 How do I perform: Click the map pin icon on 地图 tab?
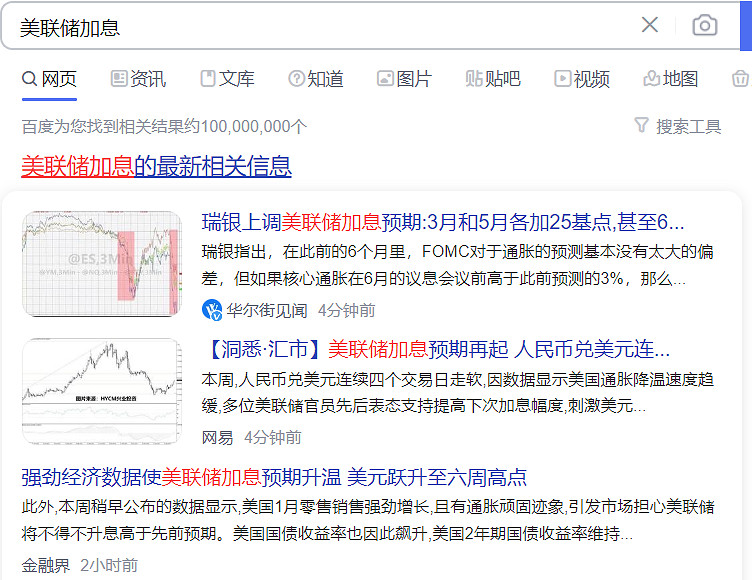tap(651, 78)
